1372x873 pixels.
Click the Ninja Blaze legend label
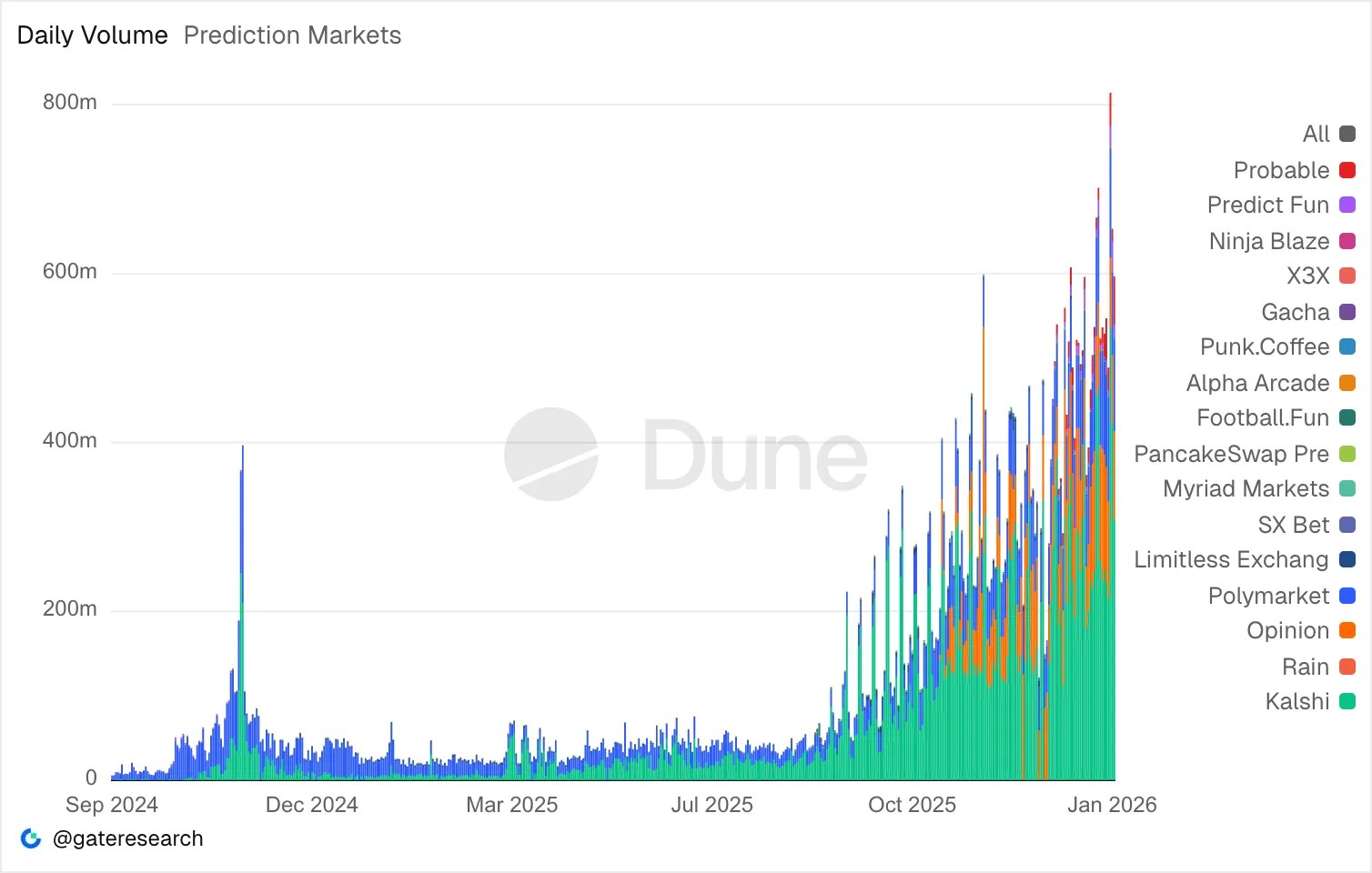[x=1269, y=241]
